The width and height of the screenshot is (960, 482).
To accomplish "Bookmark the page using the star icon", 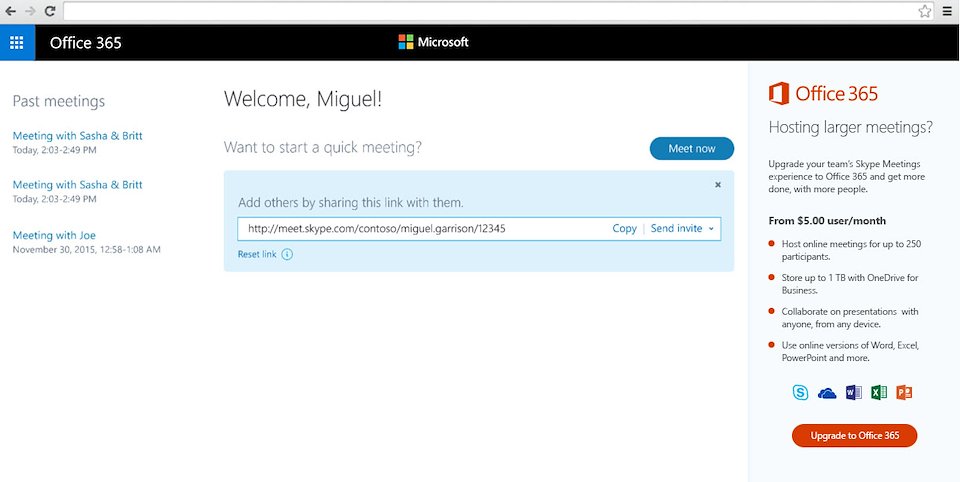I will pos(924,11).
